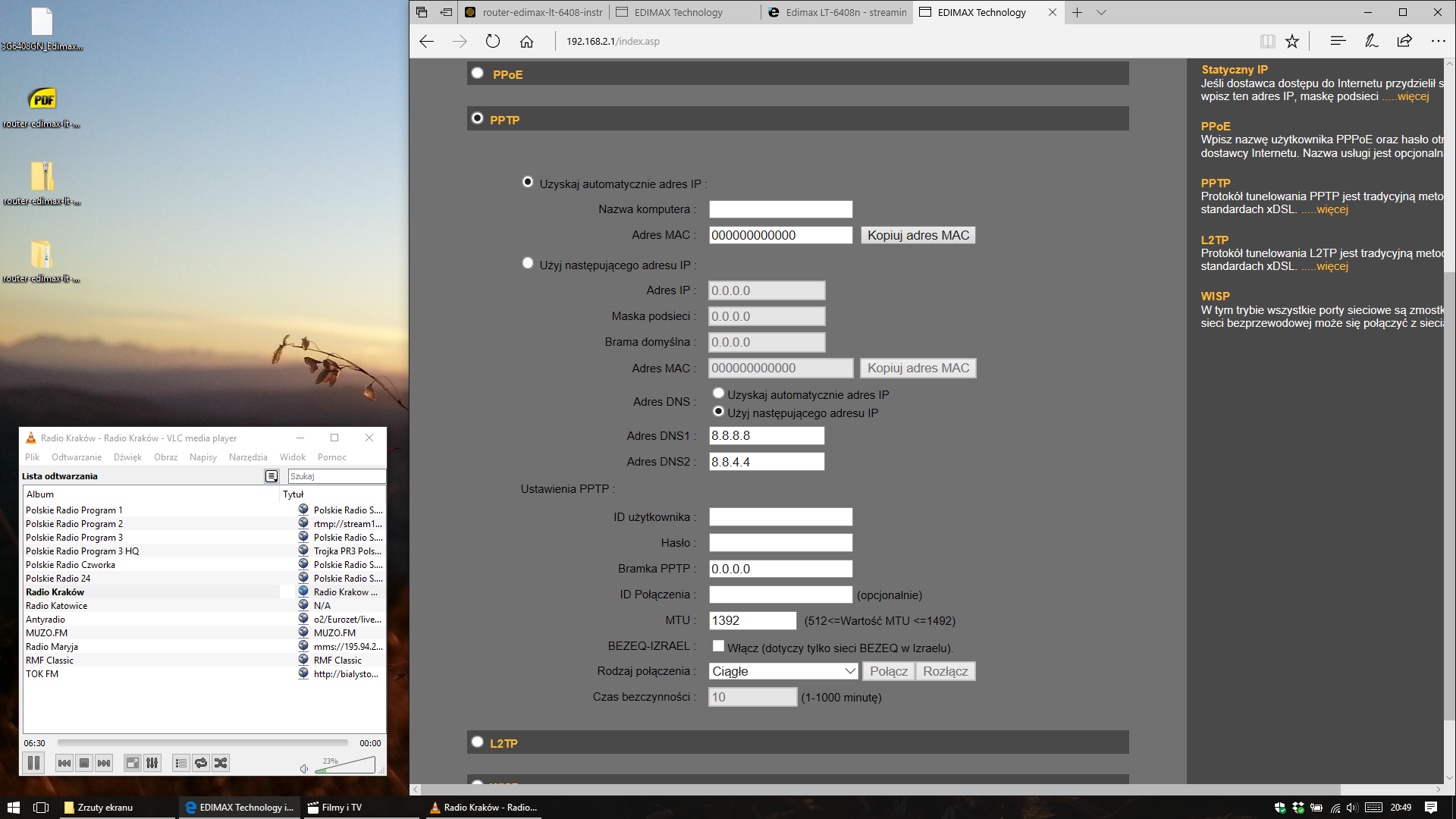Refresh the page in Edge
This screenshot has width=1456, height=819.
[x=493, y=41]
